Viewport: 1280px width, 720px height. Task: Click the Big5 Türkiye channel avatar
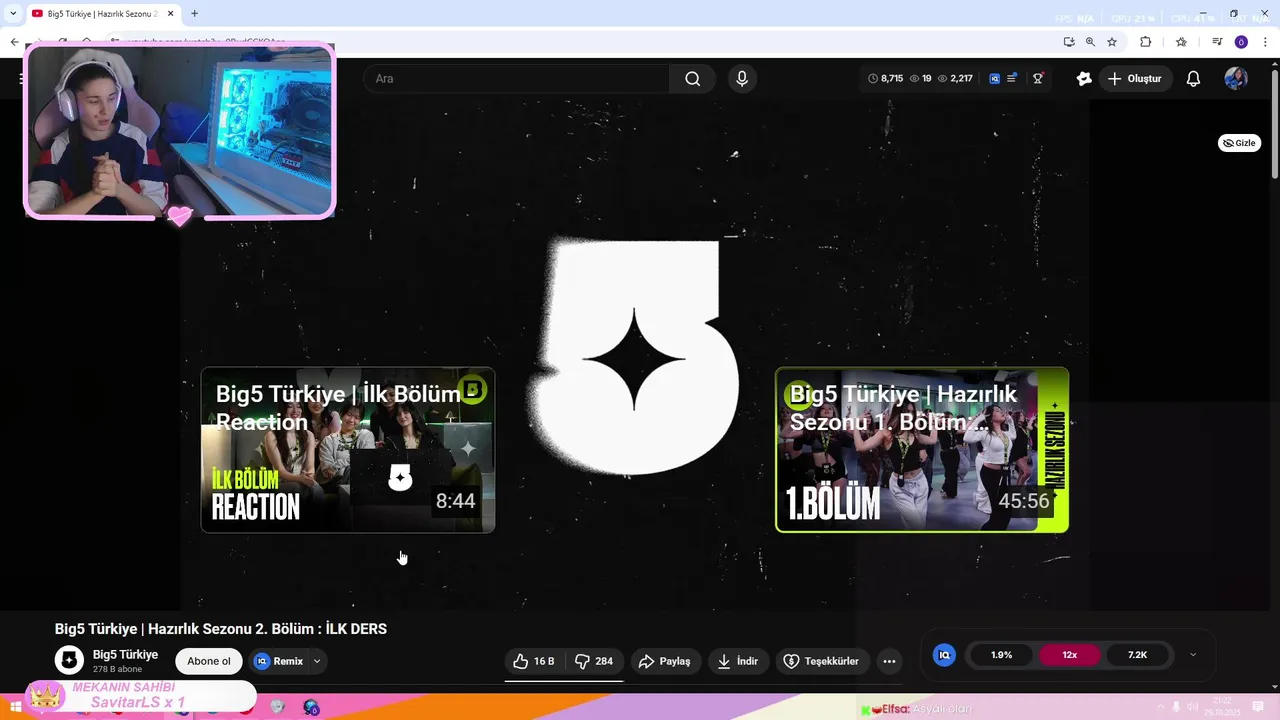coord(69,660)
